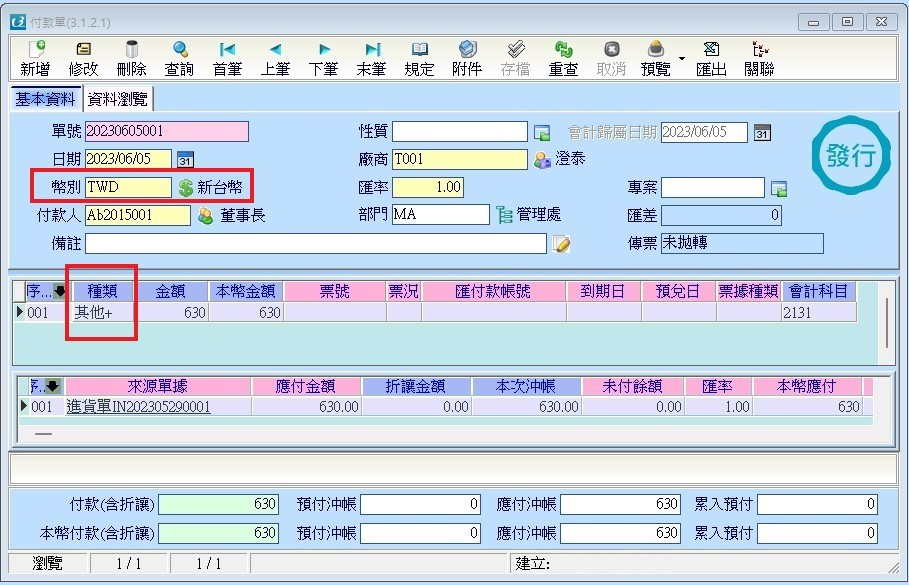
Task: Click the 取消 (cancel) icon
Action: click(612, 59)
